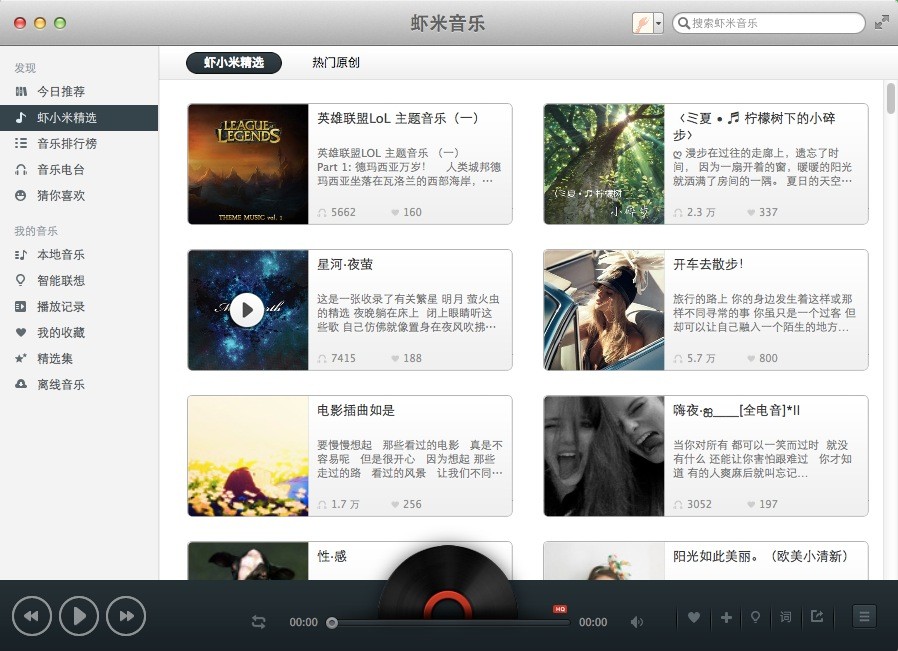Open 智能联想 in the sidebar
The height and width of the screenshot is (651, 898).
point(79,281)
